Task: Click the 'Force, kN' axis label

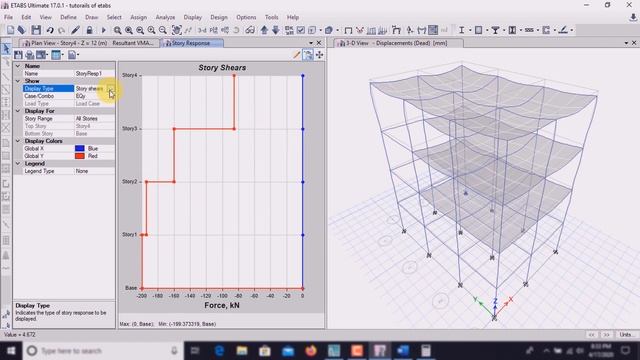Action: tap(222, 305)
